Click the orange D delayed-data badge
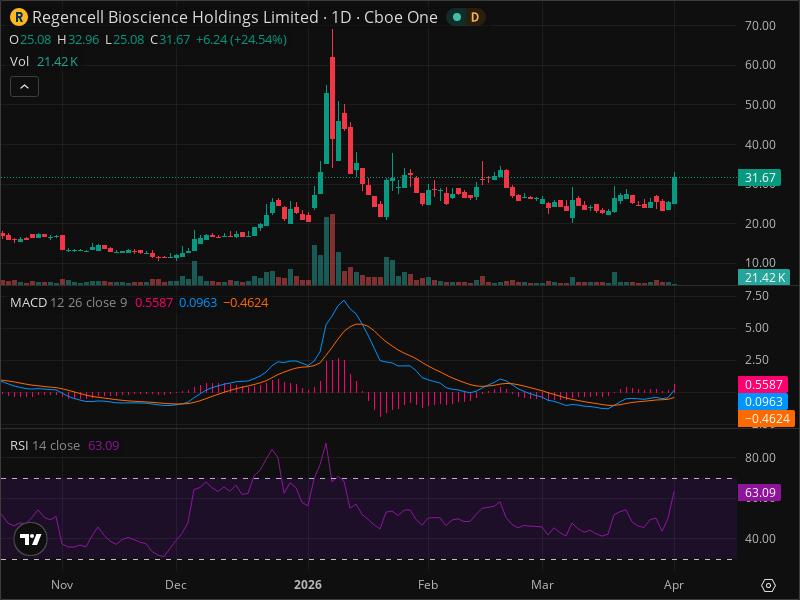The image size is (800, 600). click(475, 17)
